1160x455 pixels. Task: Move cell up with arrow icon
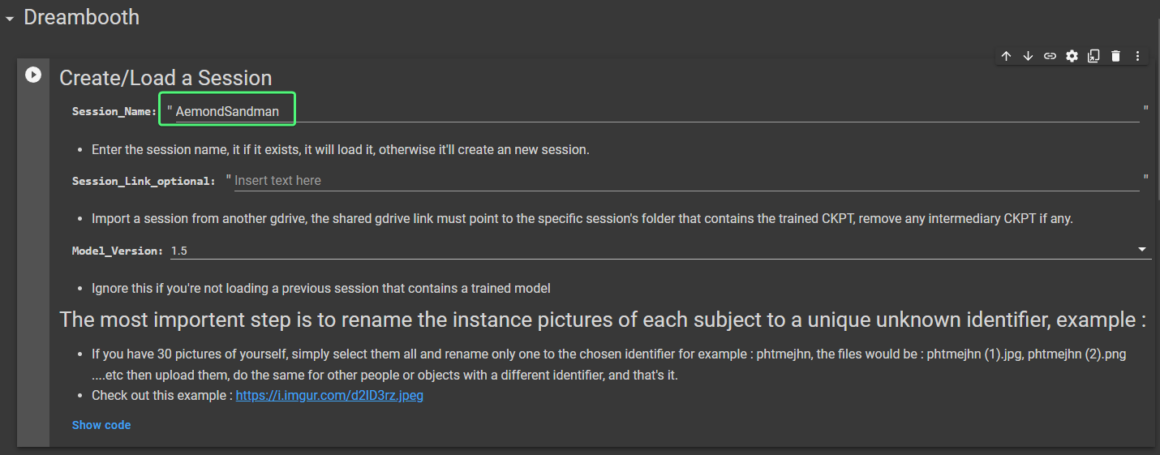pyautogui.click(x=1006, y=57)
